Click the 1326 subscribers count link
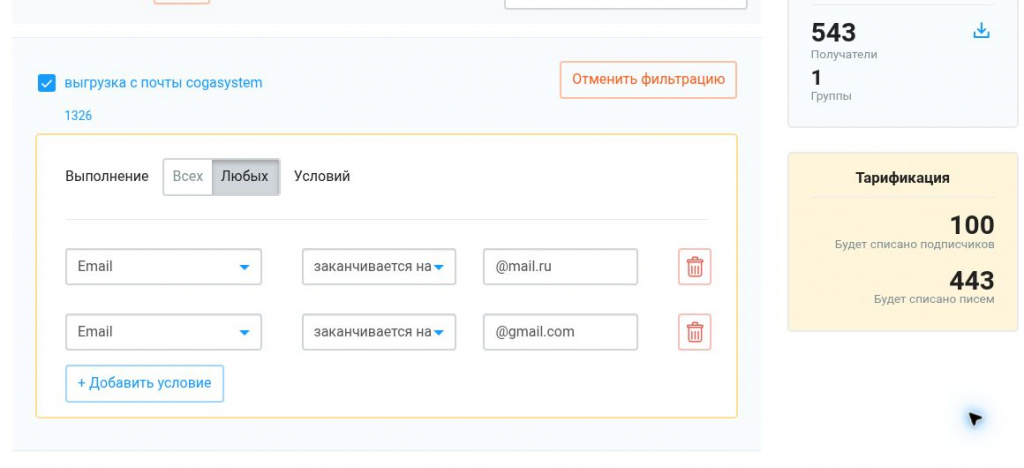 click(78, 116)
